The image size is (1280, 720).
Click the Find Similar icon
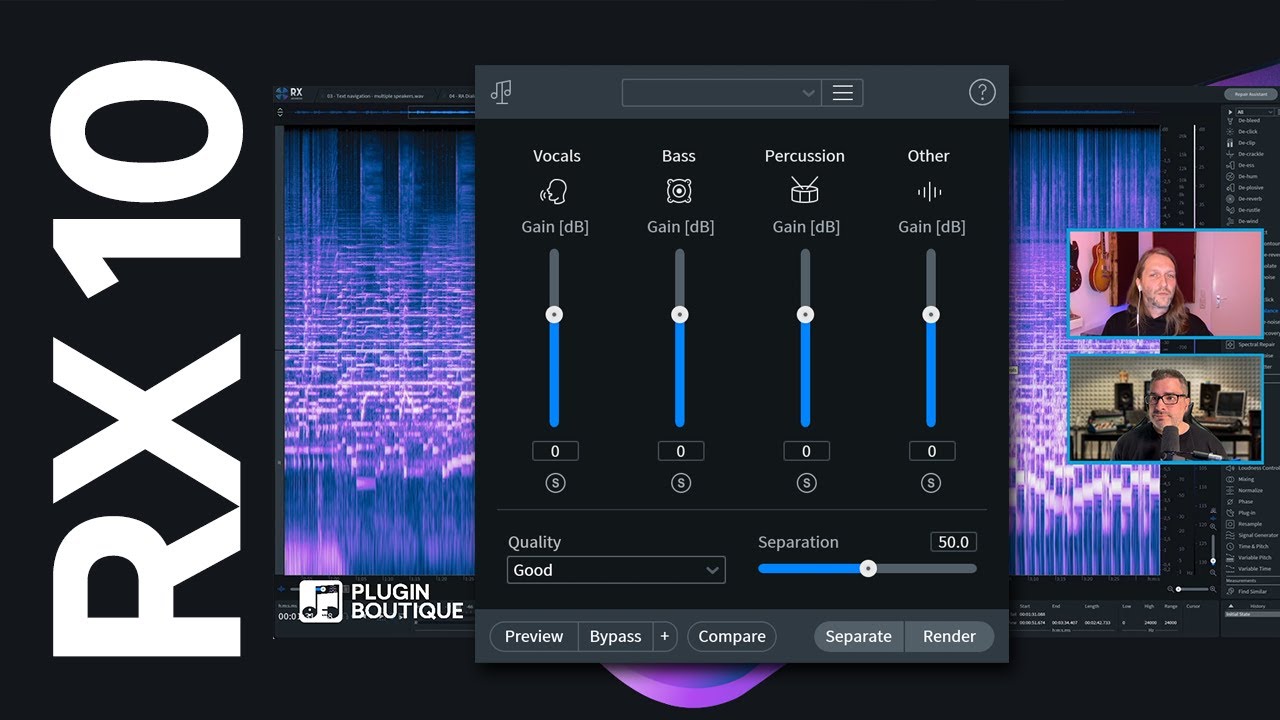click(1230, 591)
